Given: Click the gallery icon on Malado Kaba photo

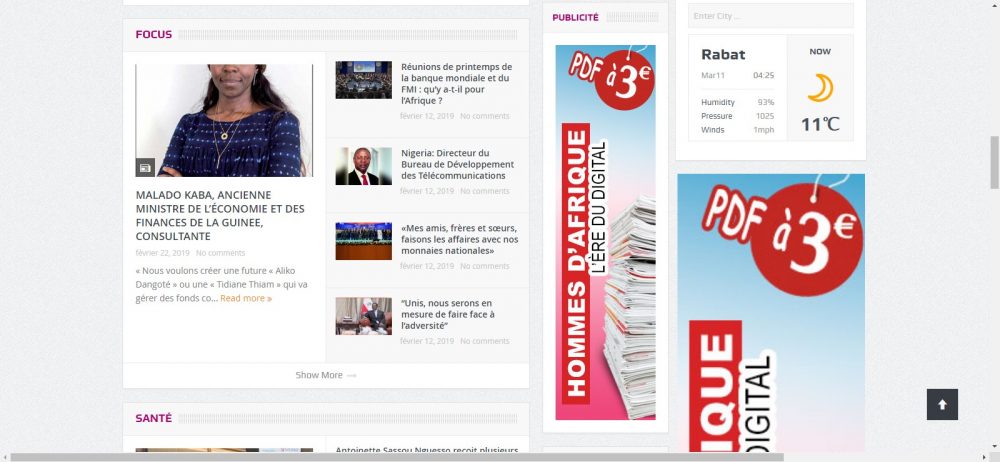Looking at the screenshot, I should pyautogui.click(x=145, y=167).
